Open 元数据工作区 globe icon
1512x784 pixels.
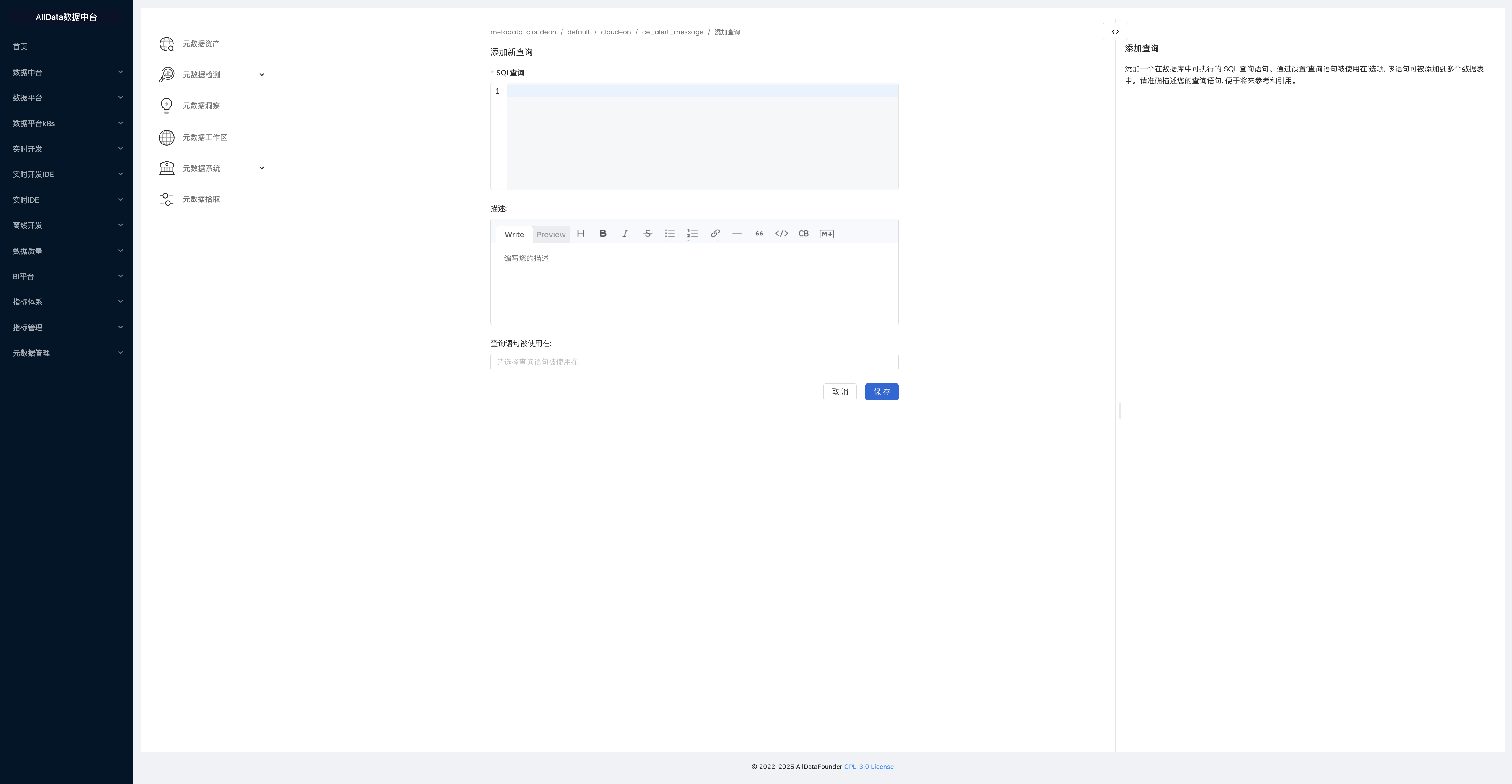(x=167, y=137)
